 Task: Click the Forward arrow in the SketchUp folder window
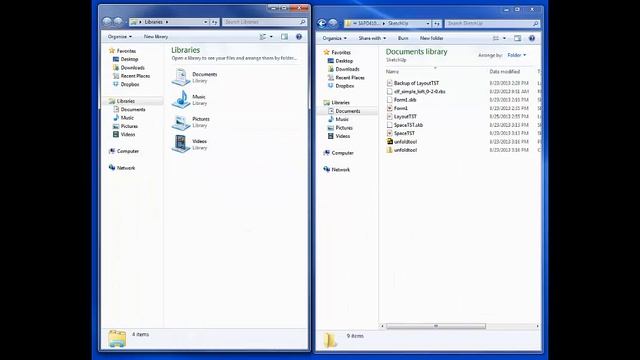333,23
